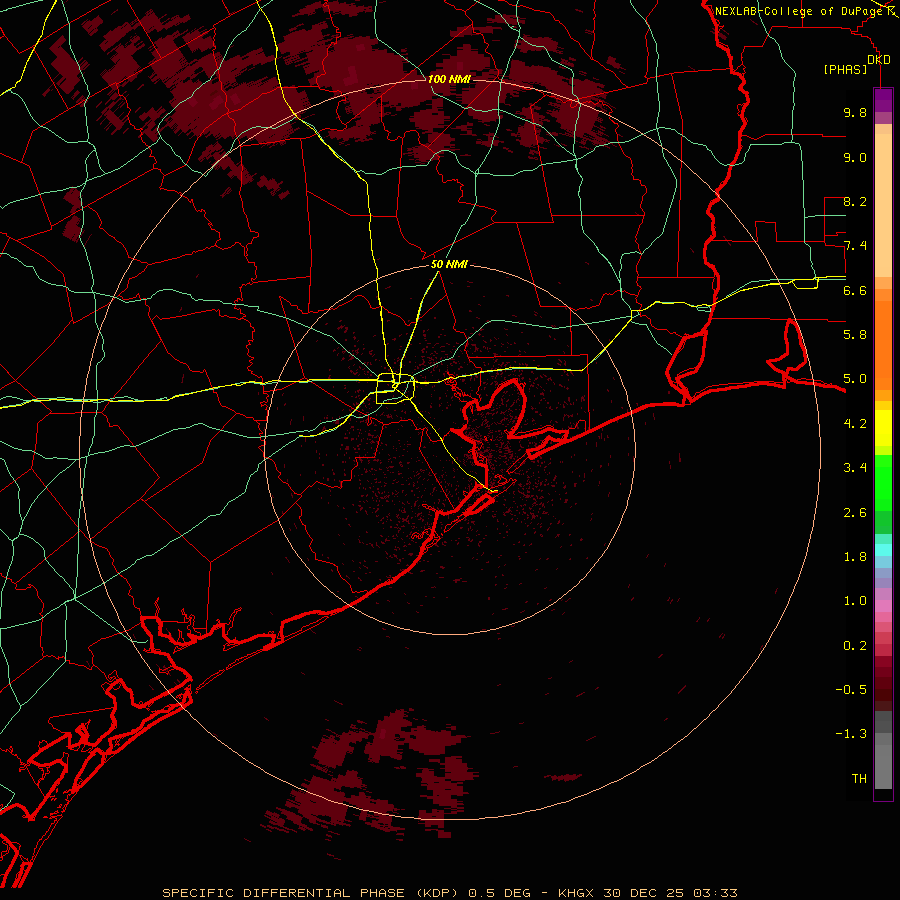Click the 0.2 value on the color scale

coord(855,646)
